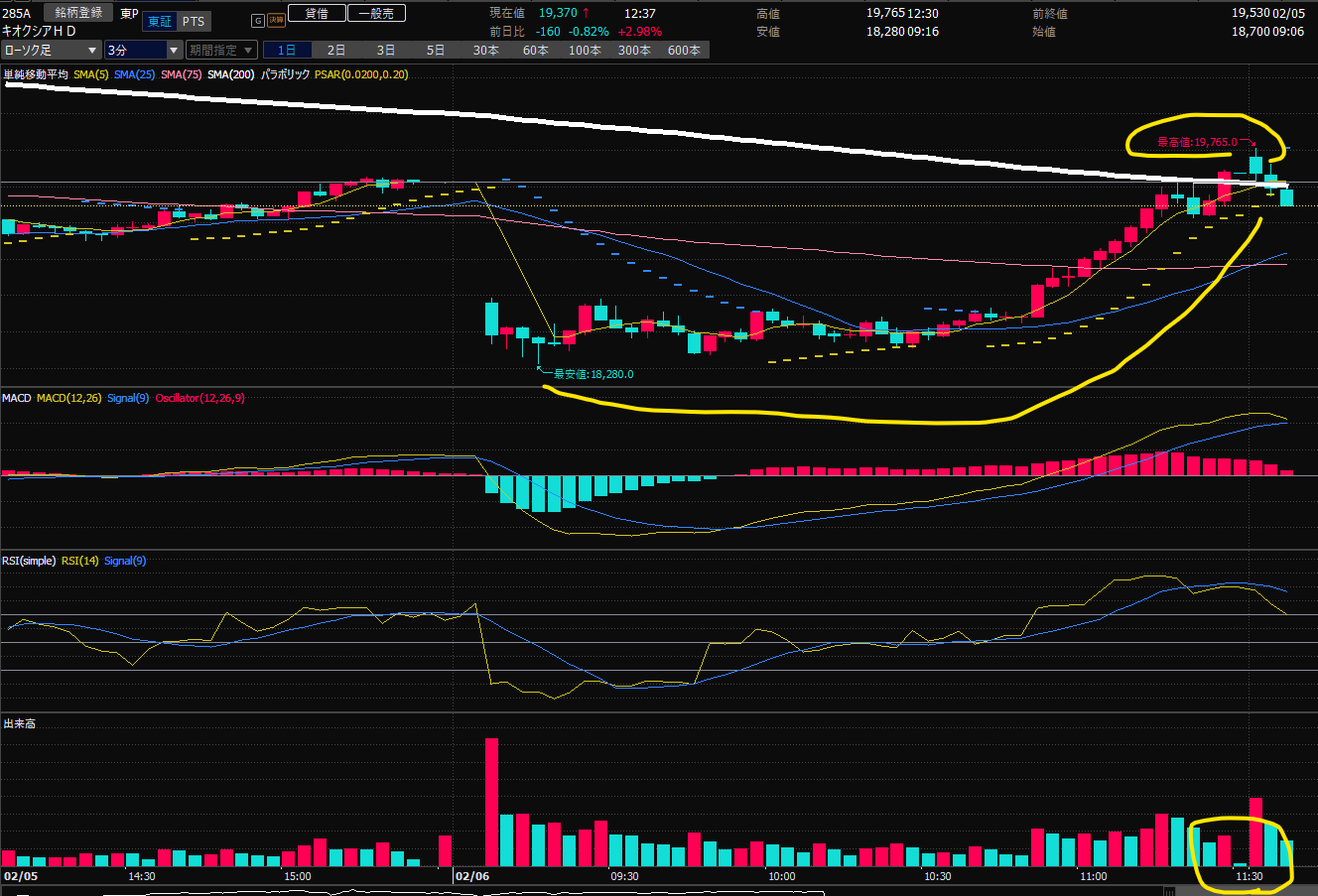Screen dimensions: 1318x896
Task: Click the SMA(5) indicator label
Action: pyautogui.click(x=90, y=74)
